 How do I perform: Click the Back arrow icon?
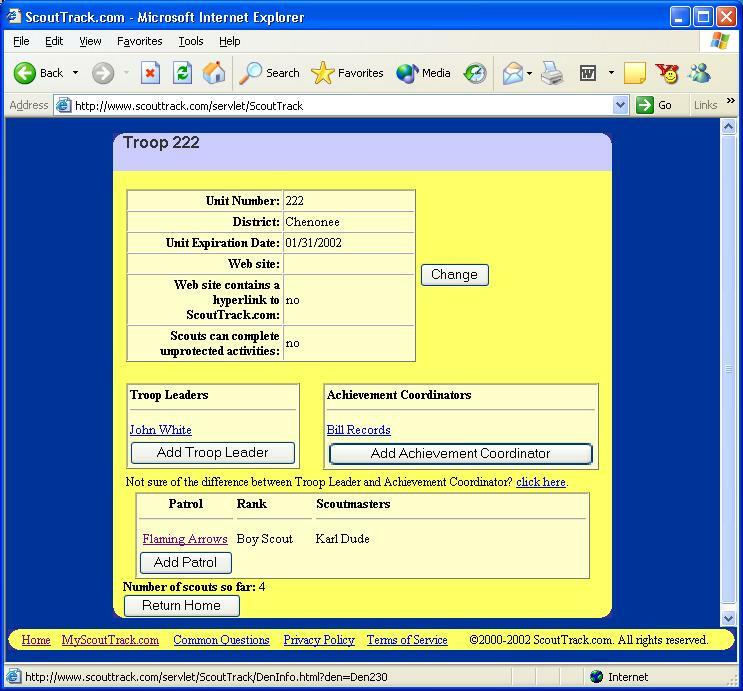coord(24,73)
